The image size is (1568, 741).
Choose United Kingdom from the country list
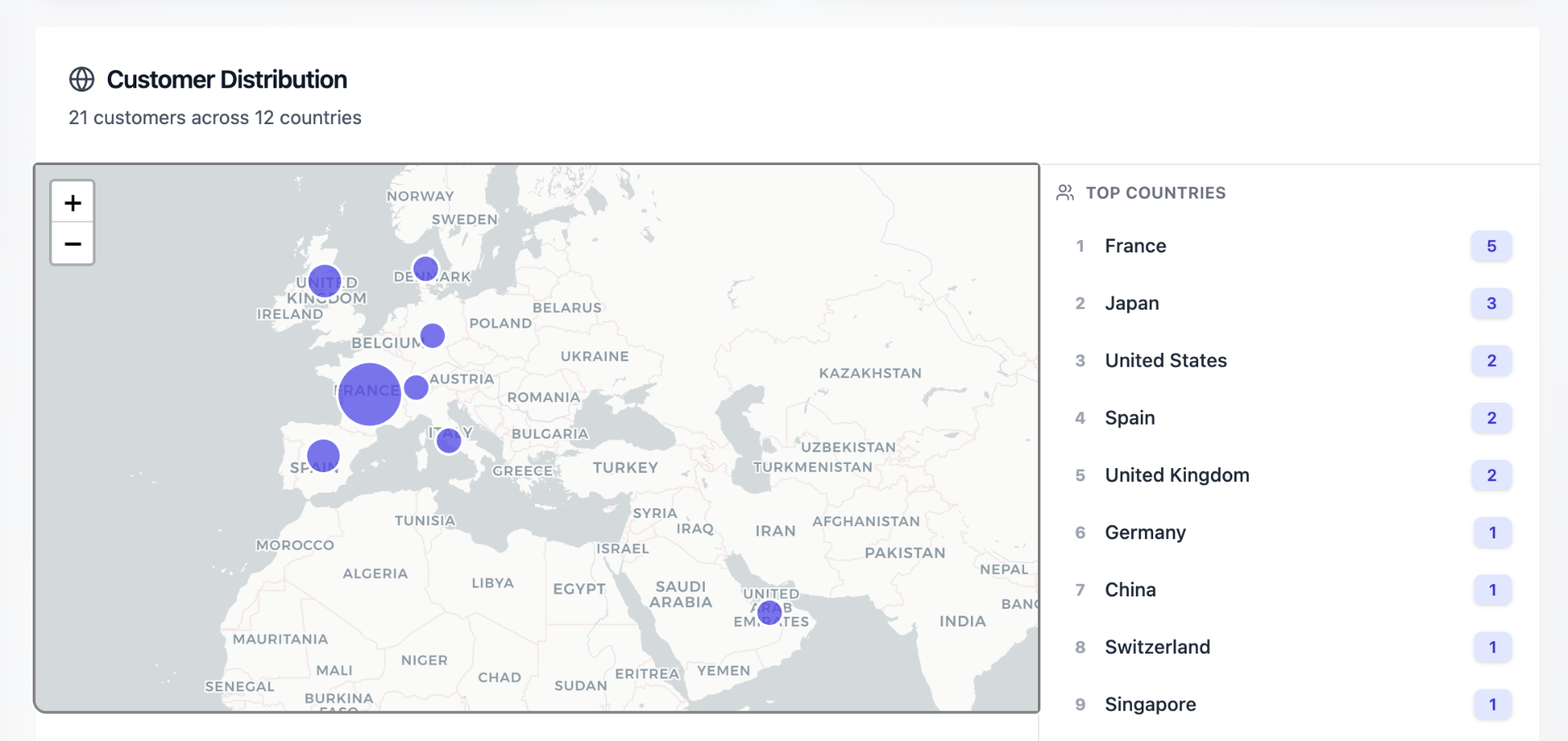(x=1177, y=475)
